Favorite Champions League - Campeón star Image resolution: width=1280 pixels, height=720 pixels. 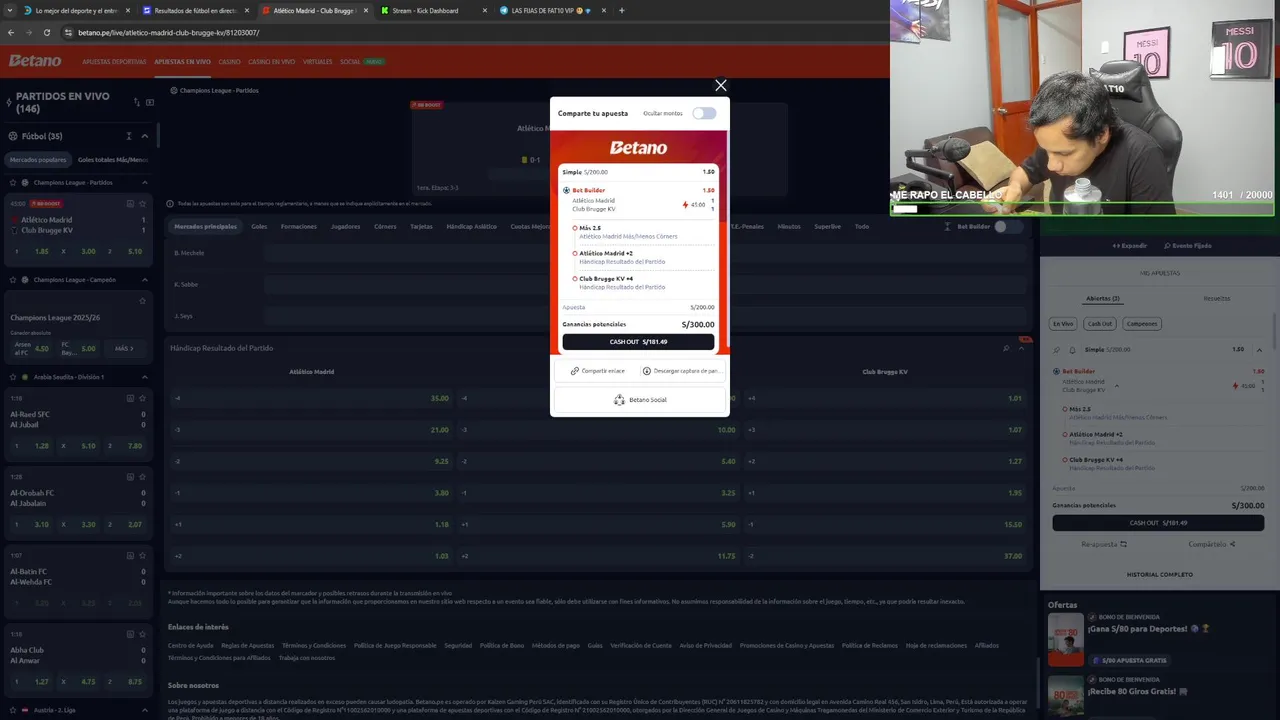(13, 280)
